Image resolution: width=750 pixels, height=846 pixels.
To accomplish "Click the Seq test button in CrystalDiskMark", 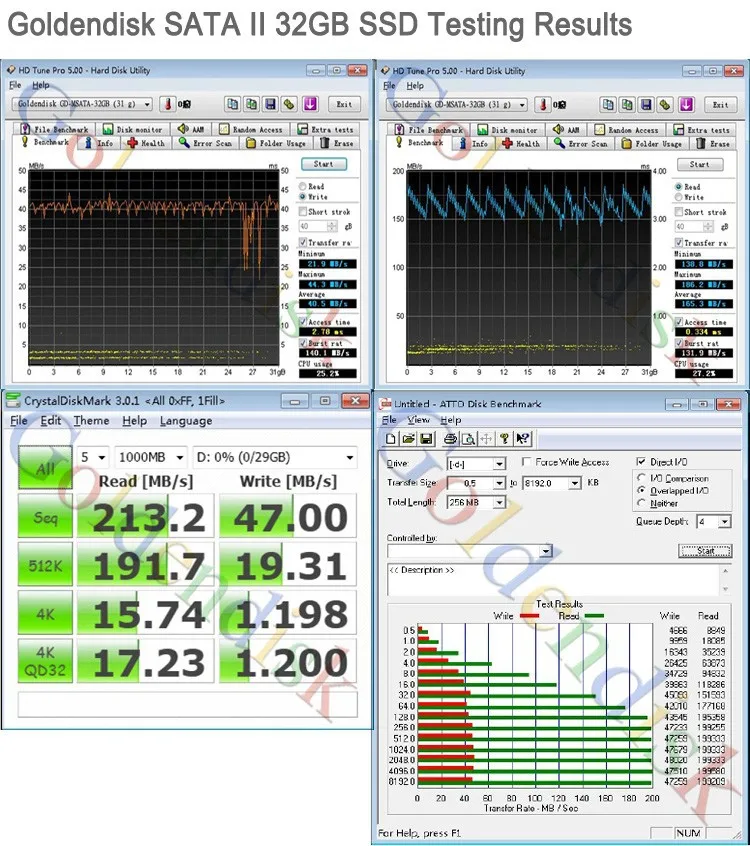I will (x=45, y=517).
